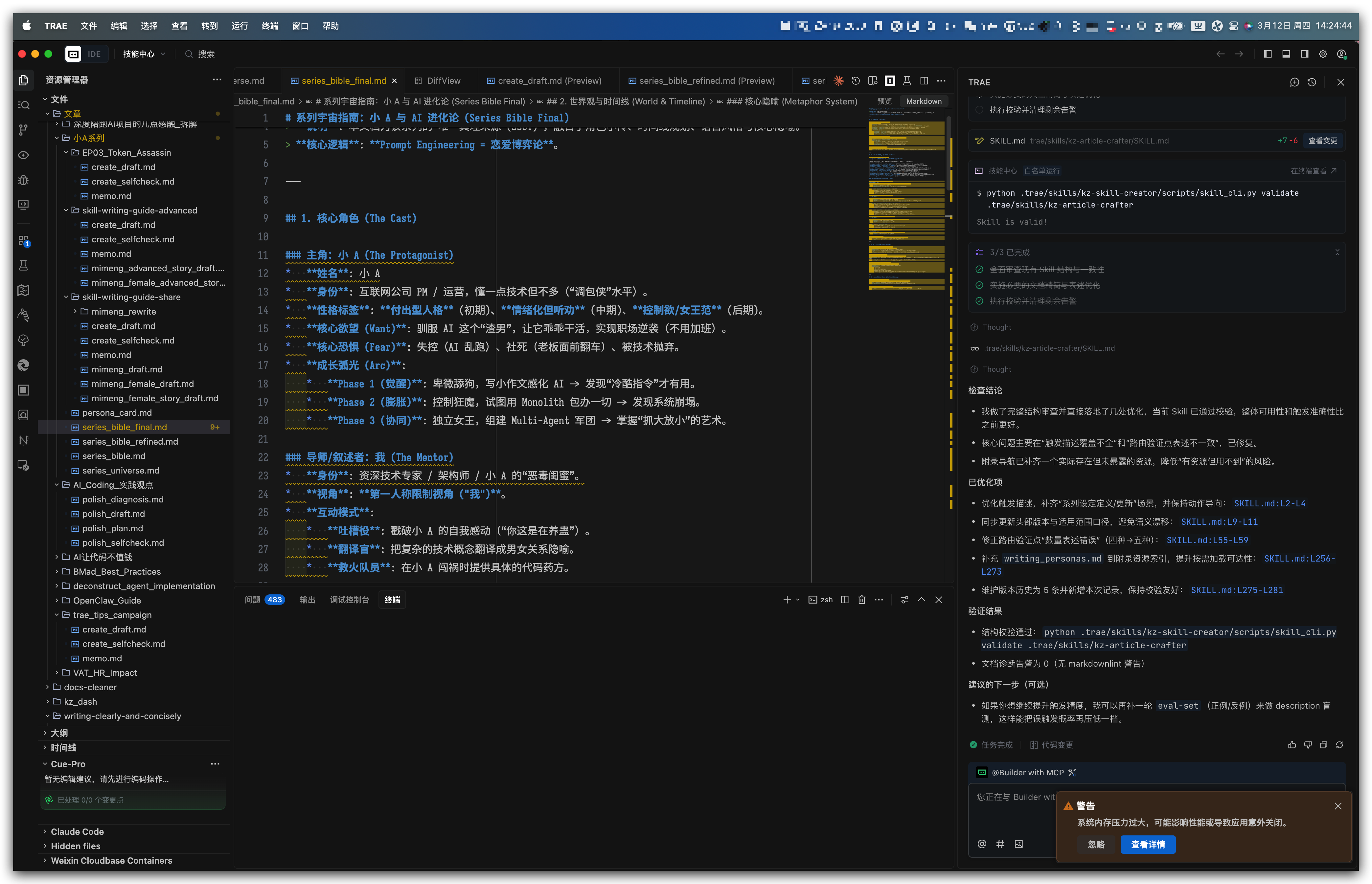Switch editor mode to Markdown
Viewport: 1372px width, 884px height.
(x=924, y=101)
